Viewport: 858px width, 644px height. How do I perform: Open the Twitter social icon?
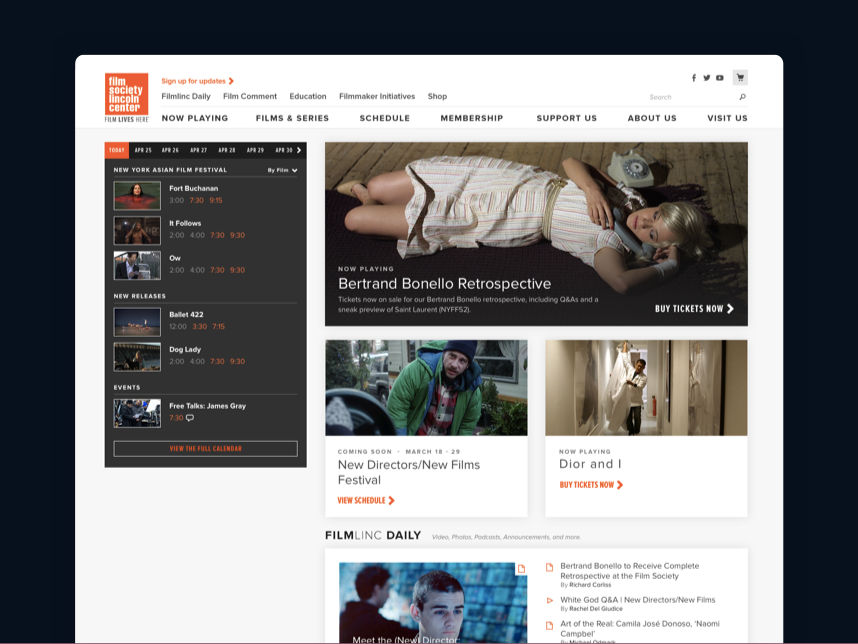(706, 78)
